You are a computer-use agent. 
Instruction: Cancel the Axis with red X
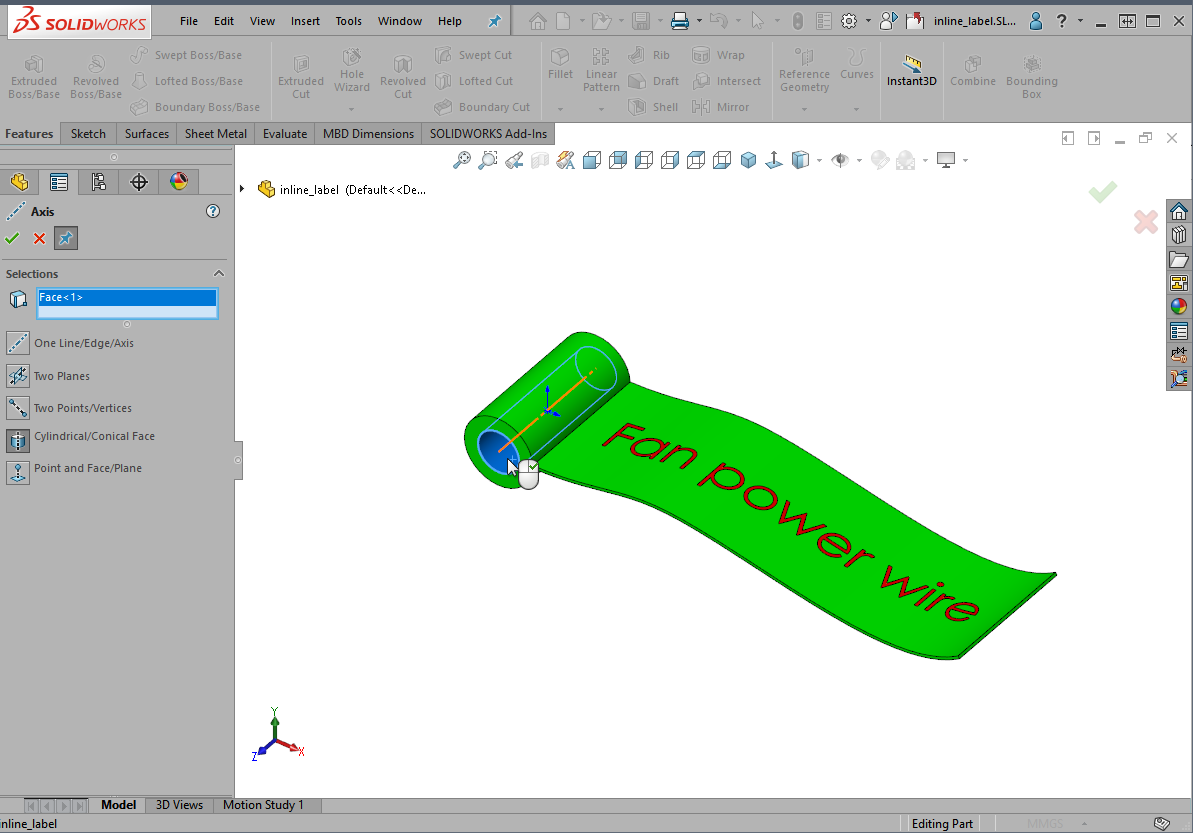point(40,238)
